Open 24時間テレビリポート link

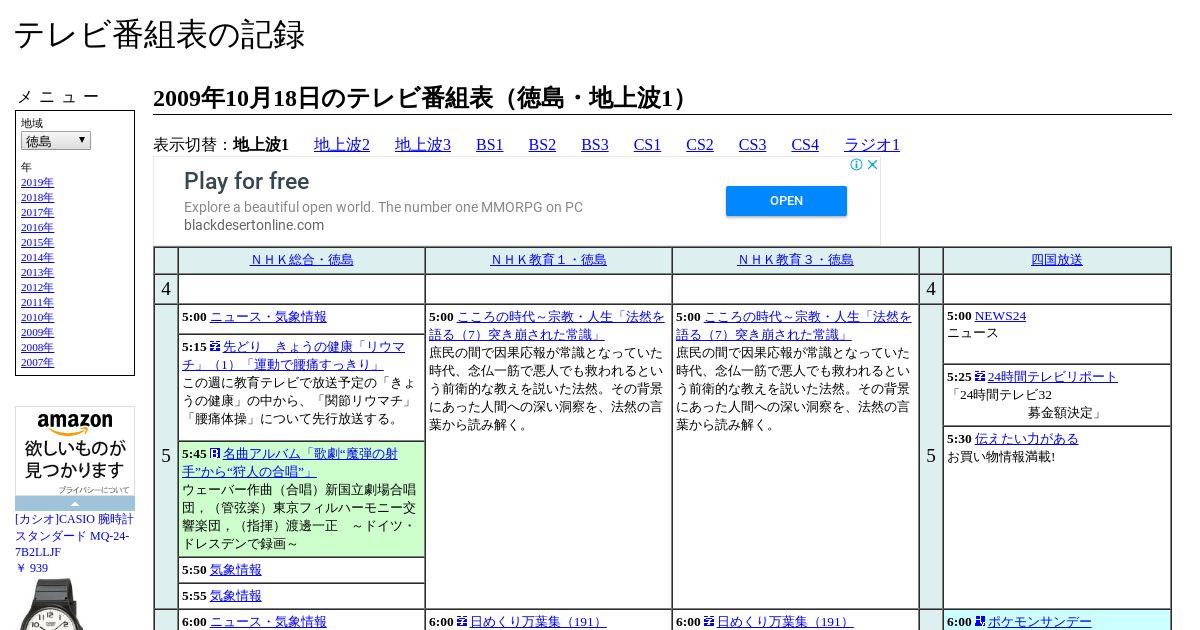click(x=1053, y=377)
